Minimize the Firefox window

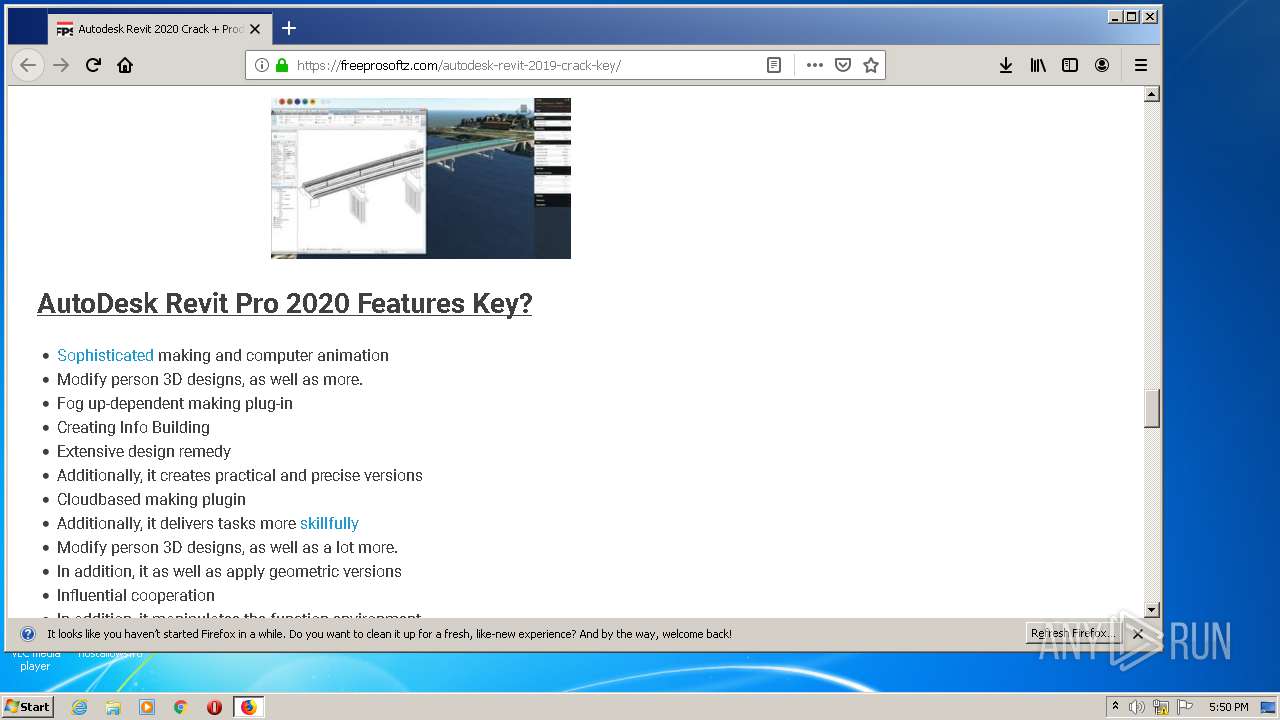click(x=1115, y=17)
